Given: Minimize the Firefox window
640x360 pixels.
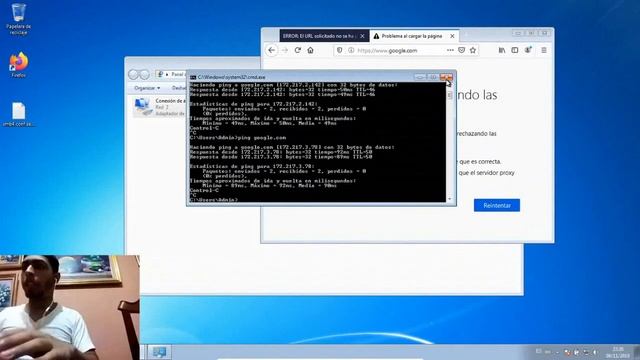Looking at the screenshot, I should coord(518,33).
